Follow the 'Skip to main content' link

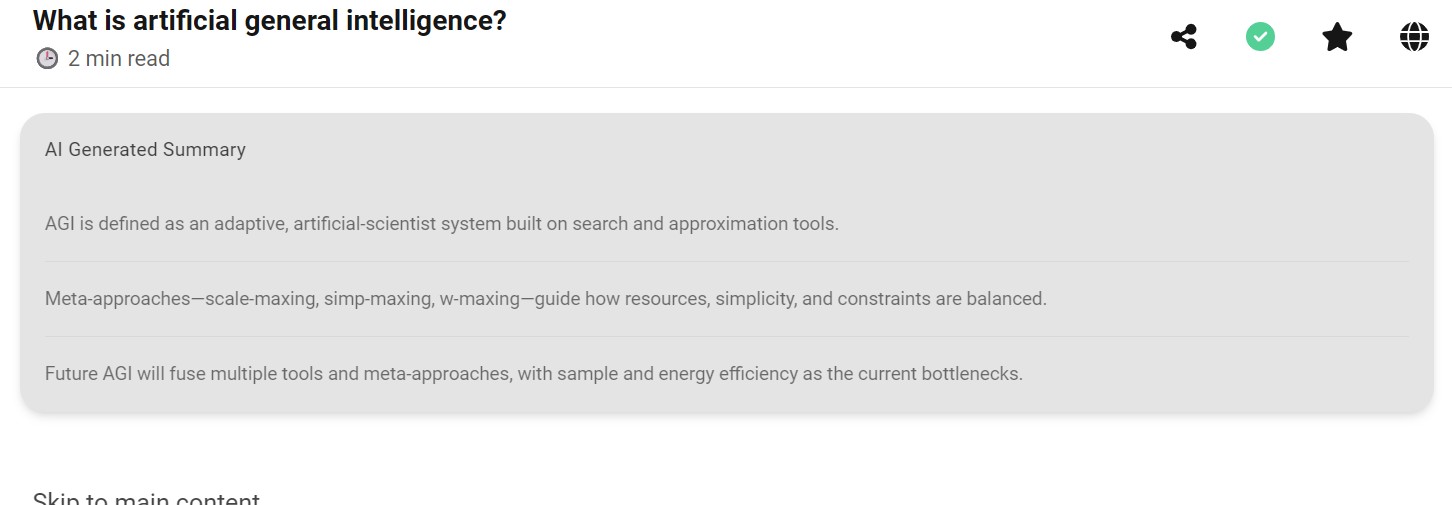(x=146, y=498)
